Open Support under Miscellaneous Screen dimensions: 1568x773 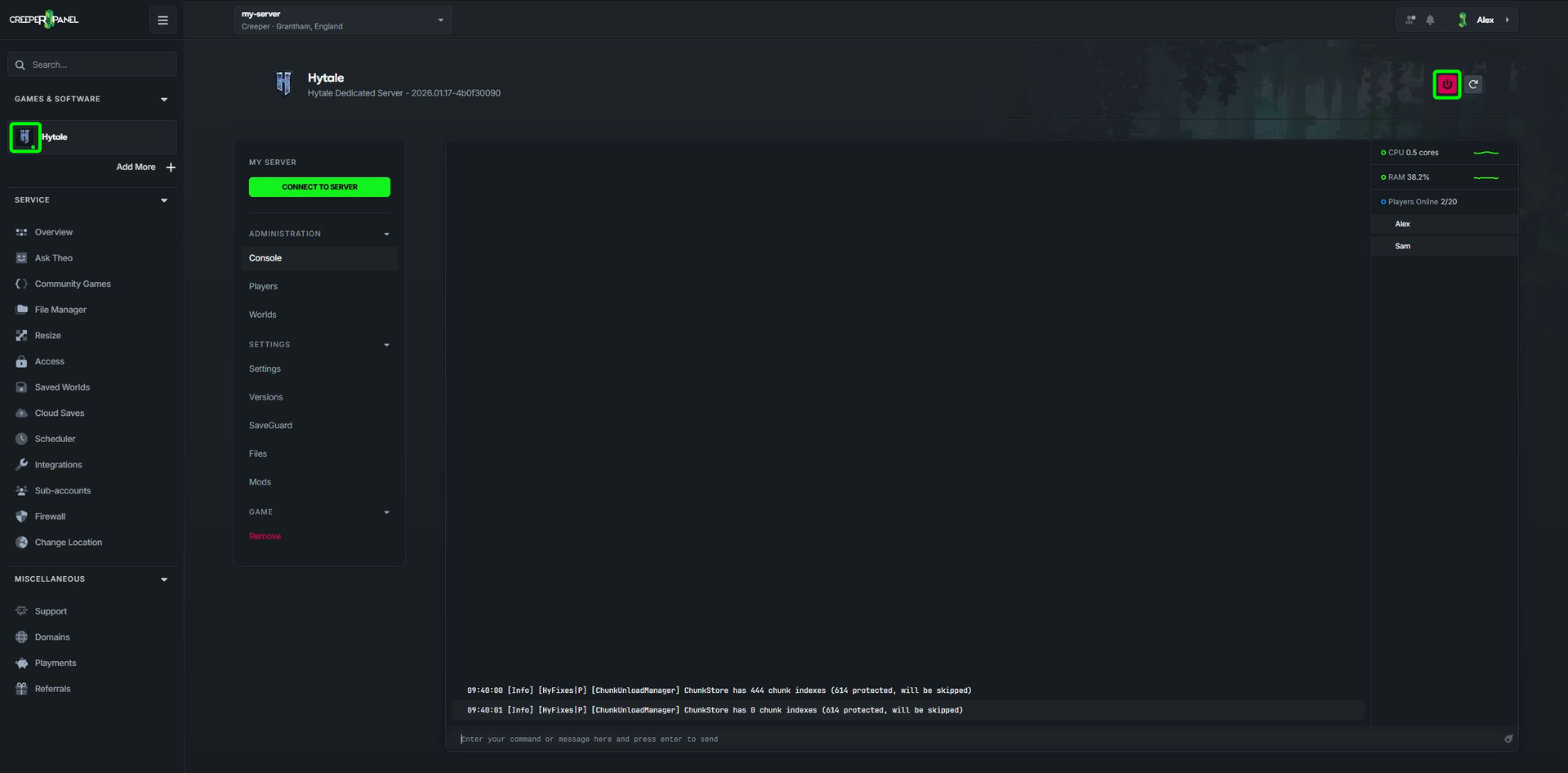(x=51, y=611)
